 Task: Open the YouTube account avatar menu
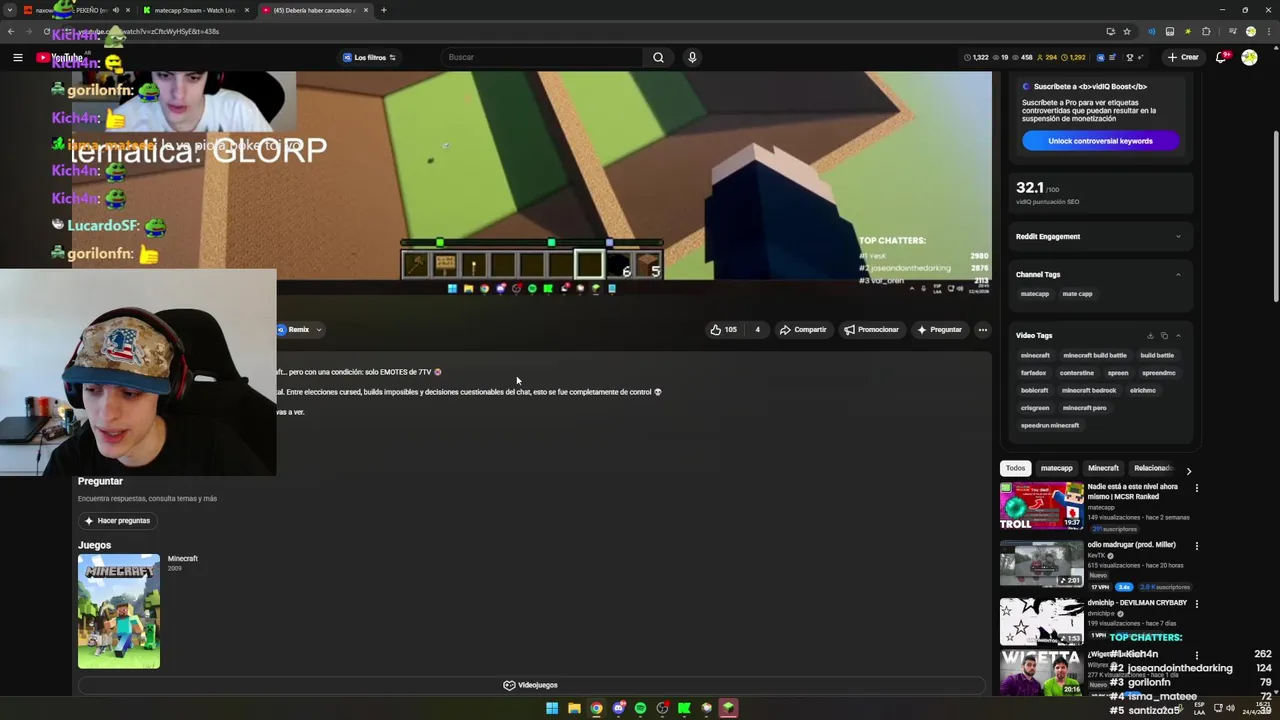coord(1249,57)
